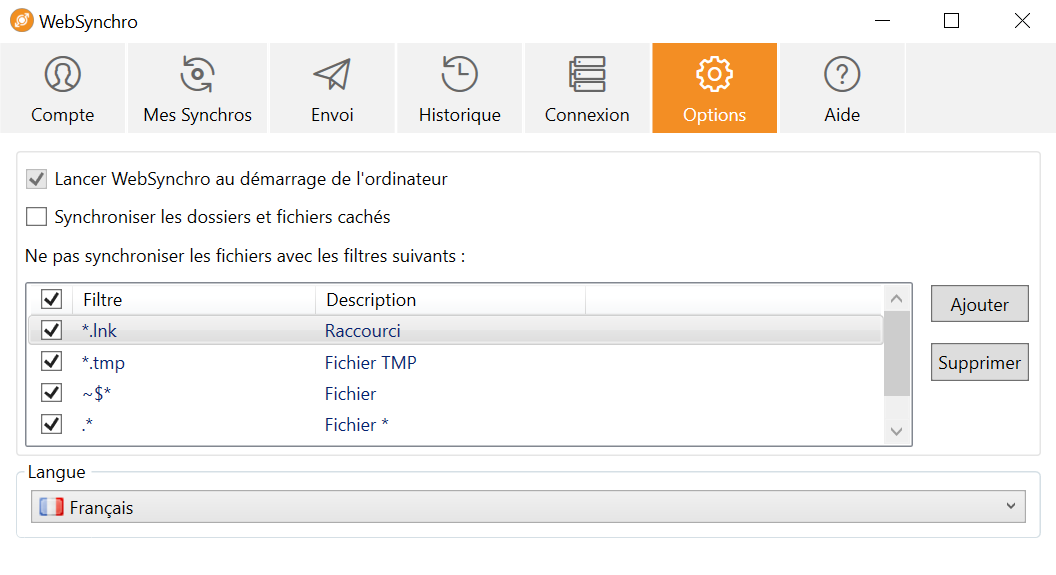This screenshot has height=575, width=1056.
Task: Click the Description column header
Action: click(451, 300)
